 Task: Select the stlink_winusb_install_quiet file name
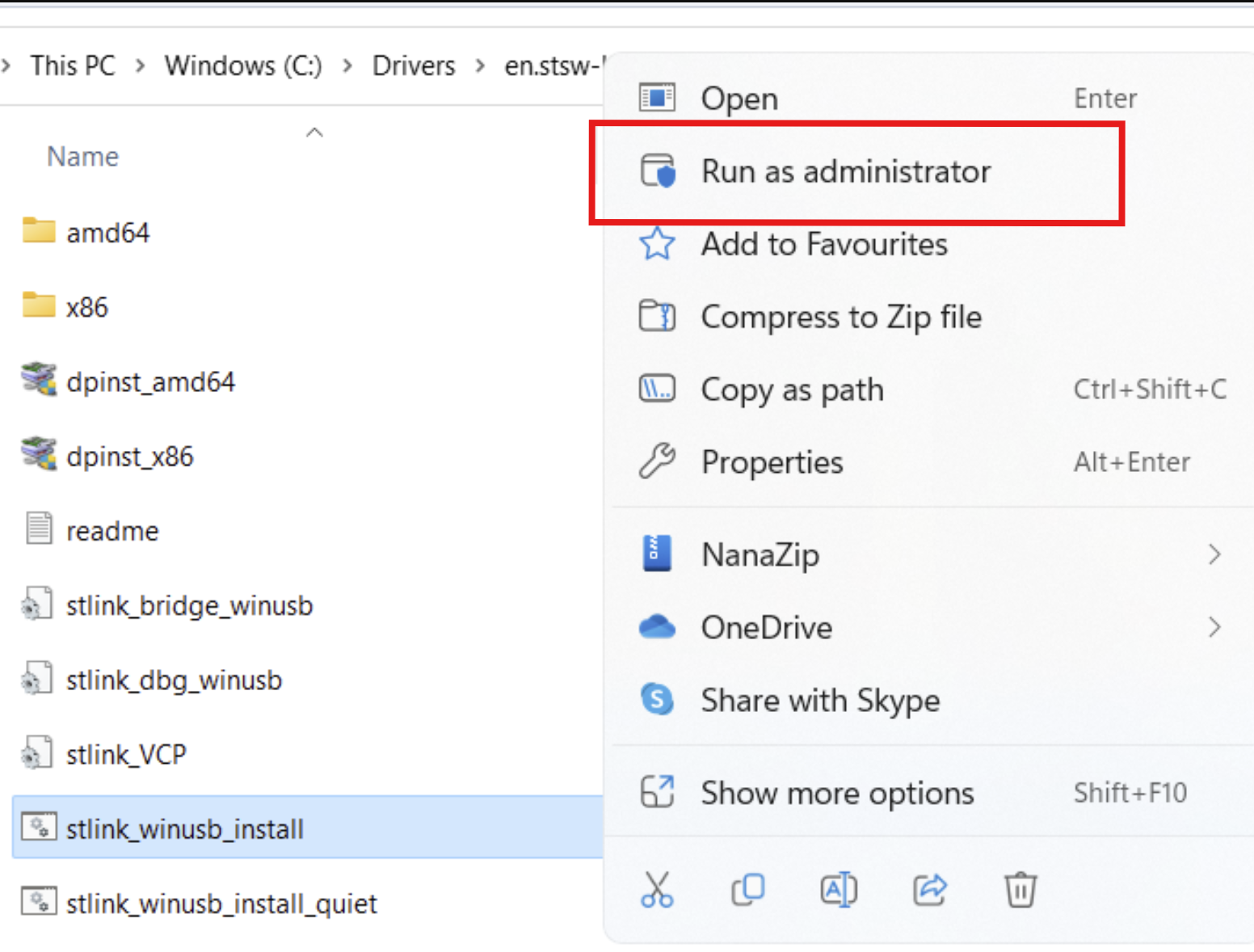[x=221, y=904]
